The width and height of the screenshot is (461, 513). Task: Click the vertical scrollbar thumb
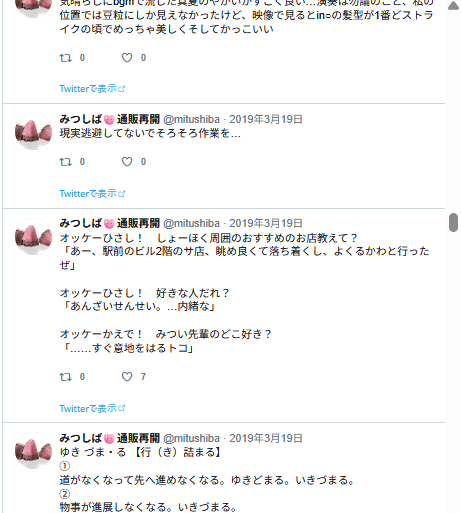tap(453, 222)
